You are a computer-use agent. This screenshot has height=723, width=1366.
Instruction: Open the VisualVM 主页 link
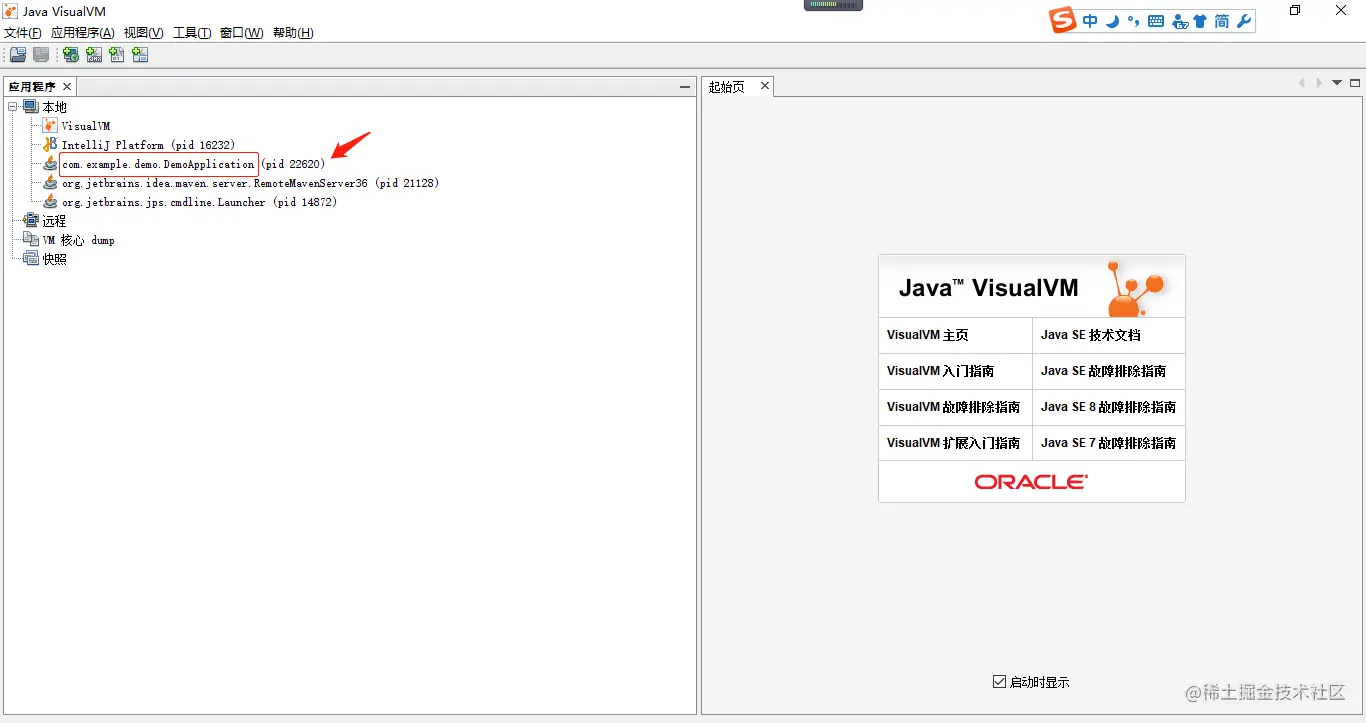coord(927,335)
